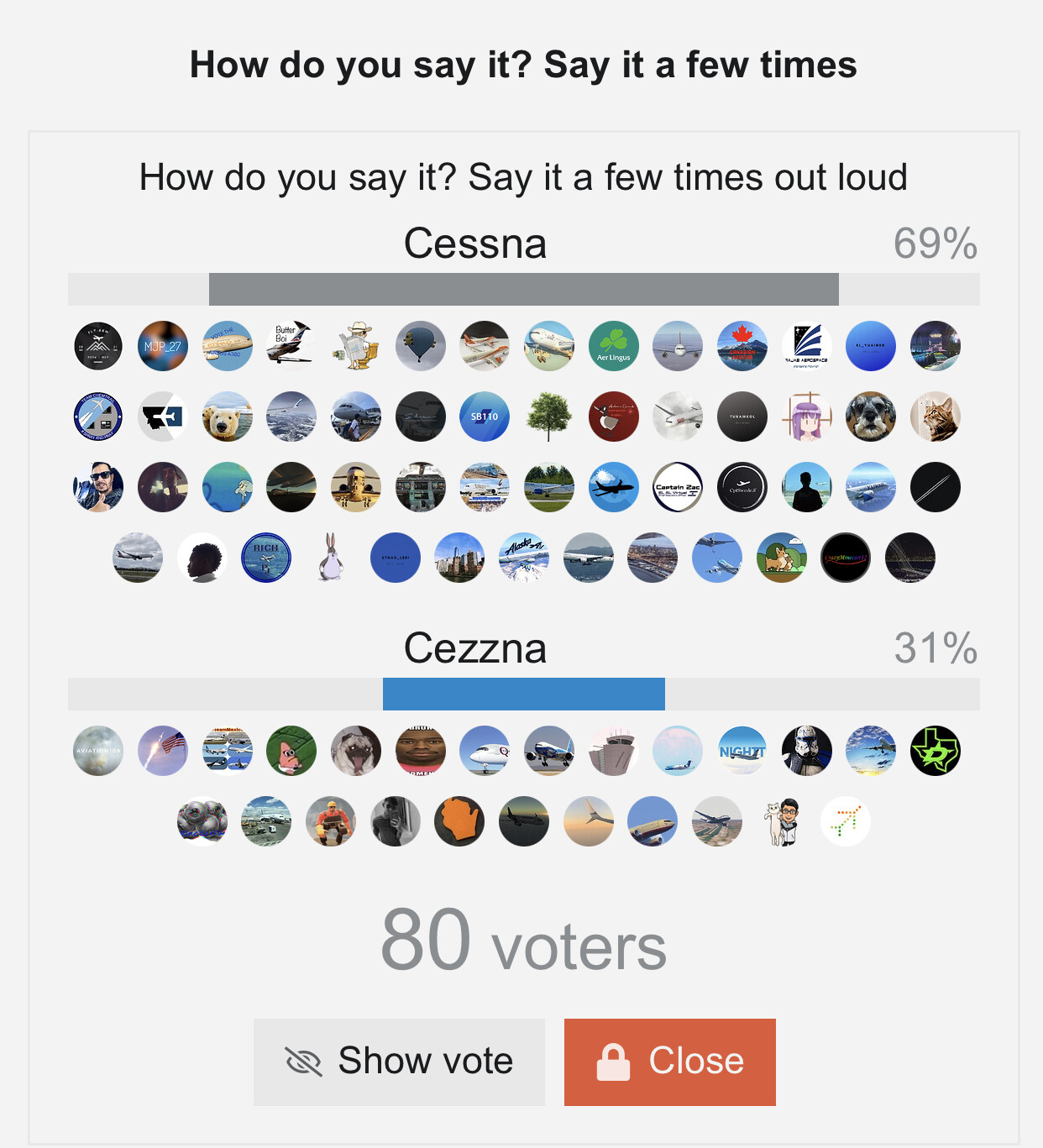The image size is (1043, 1148).
Task: Select the purple-haired anime girl avatar
Action: (807, 417)
